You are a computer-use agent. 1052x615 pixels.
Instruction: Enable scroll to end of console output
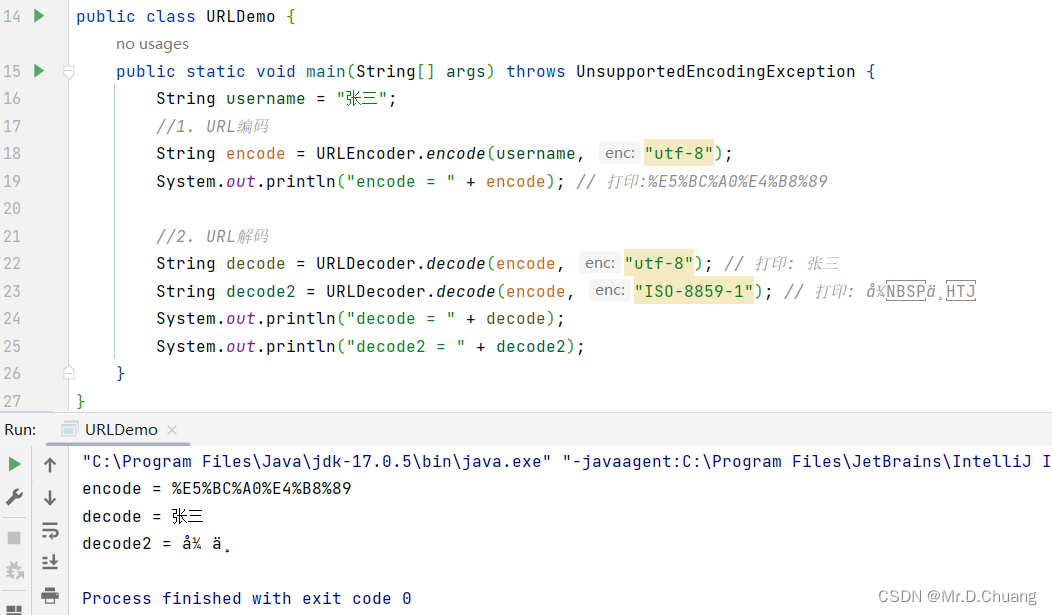50,562
